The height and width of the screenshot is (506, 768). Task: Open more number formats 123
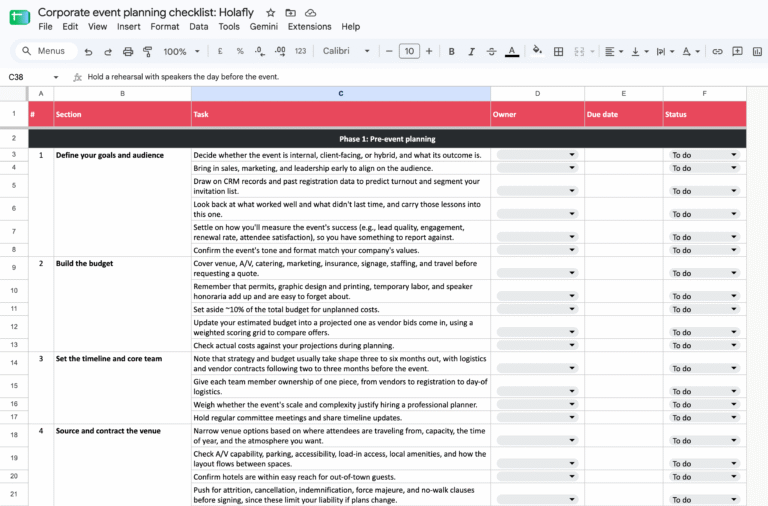click(300, 51)
